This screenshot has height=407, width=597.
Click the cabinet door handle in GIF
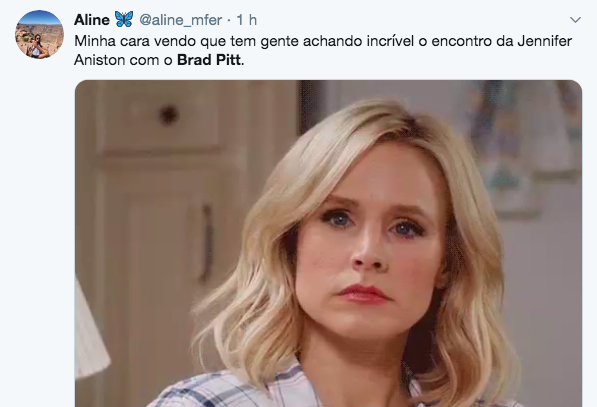tap(207, 244)
